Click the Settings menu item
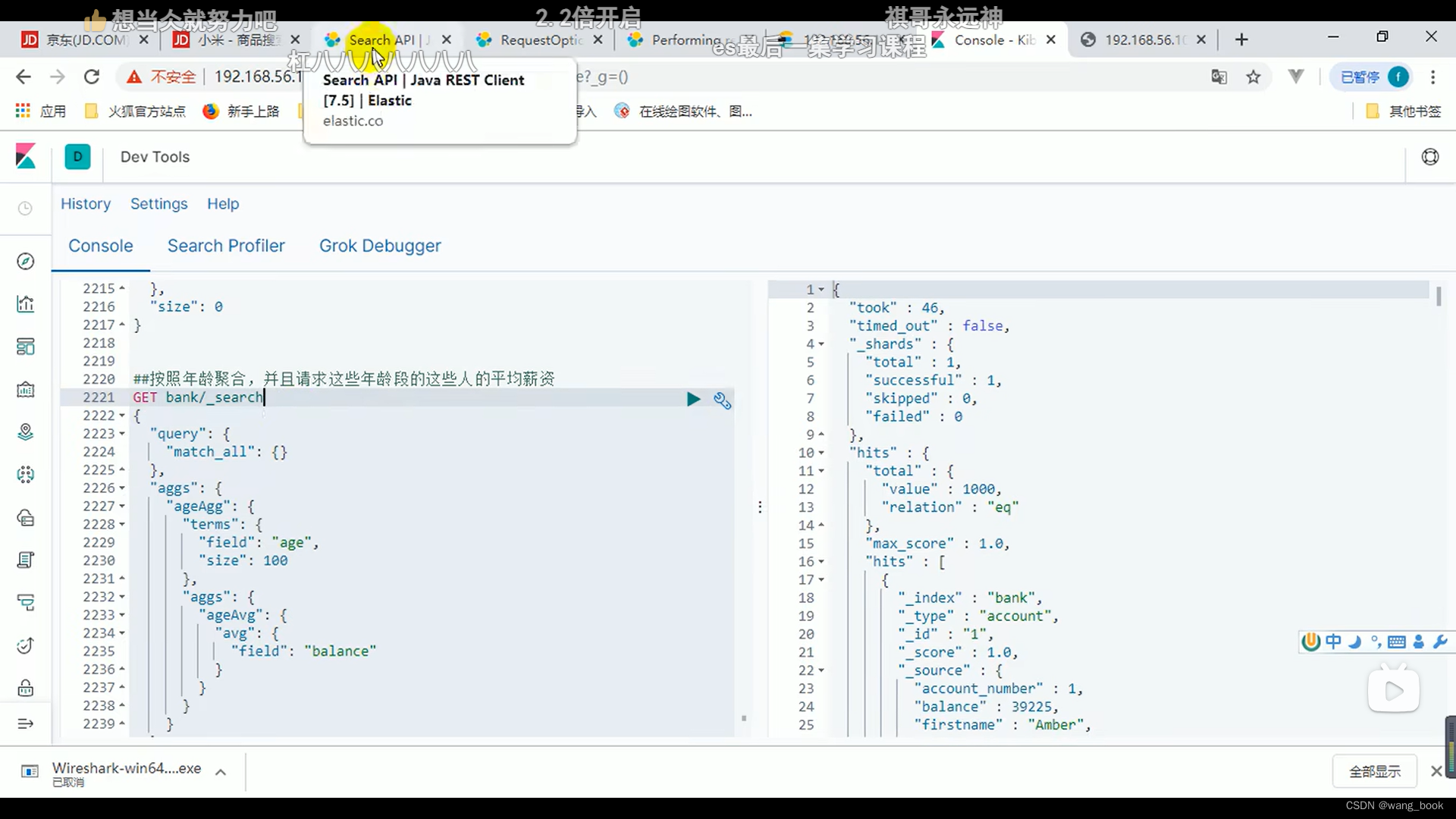Screen dimensions: 1456x819 pos(159,204)
